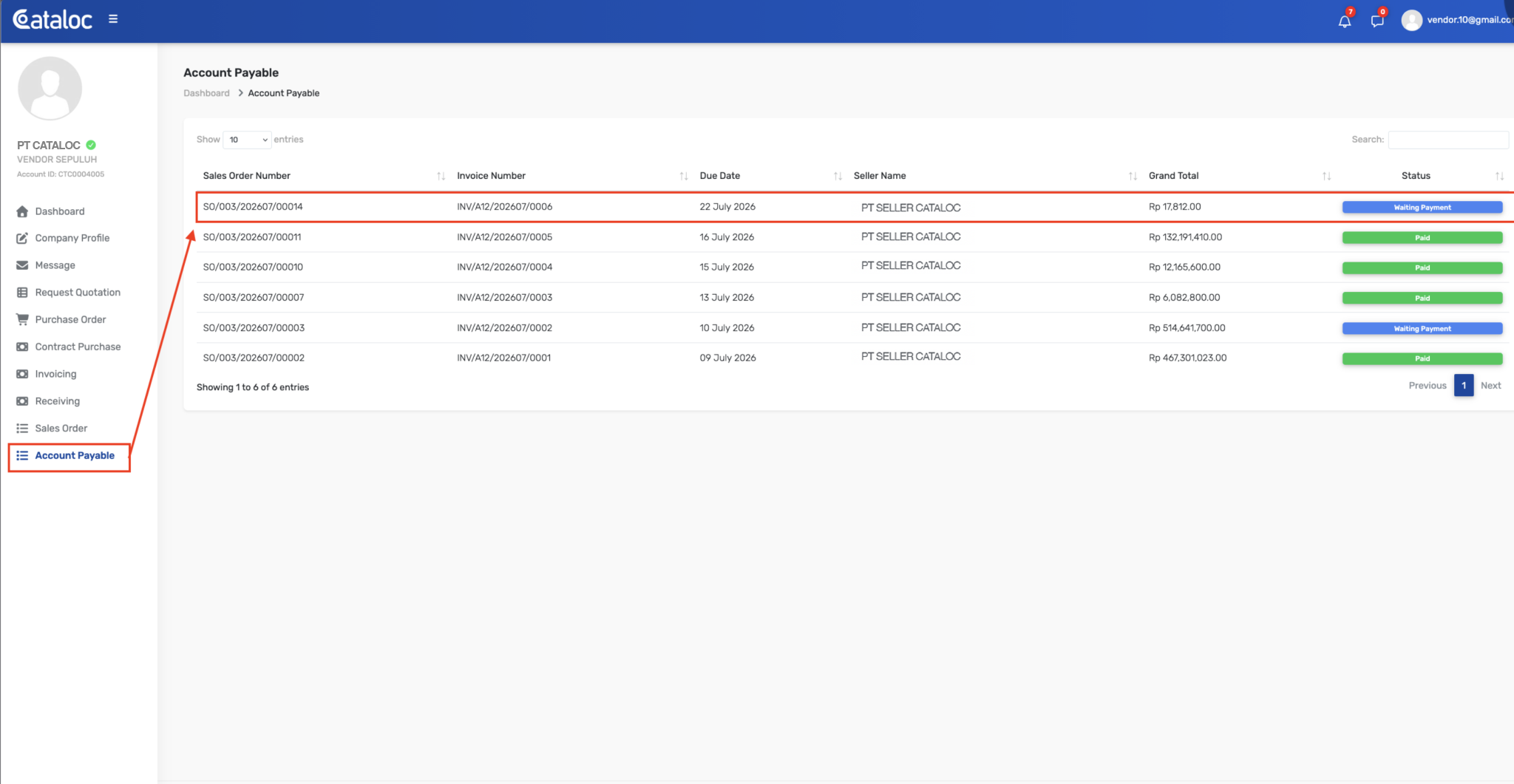Click Waiting Payment status for INV/A12/202607/0006

click(1422, 208)
